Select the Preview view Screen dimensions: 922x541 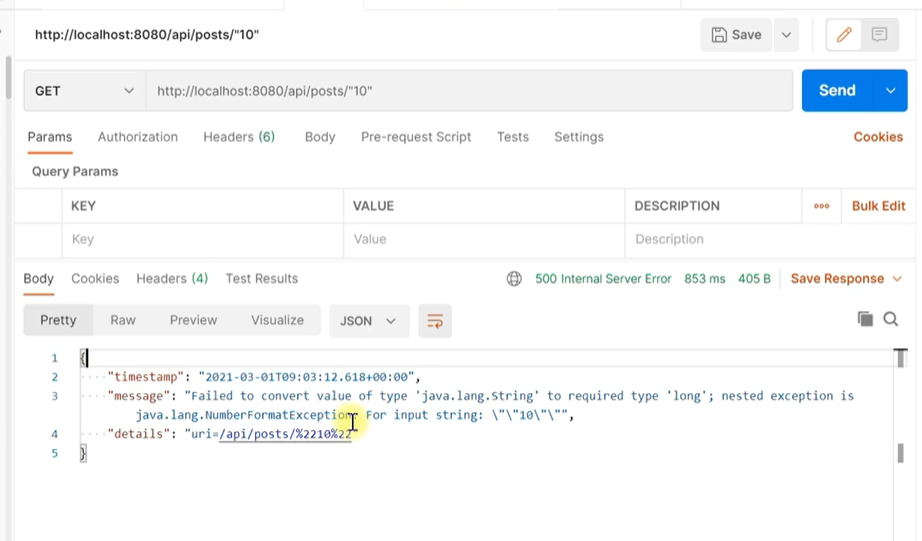[x=193, y=320]
